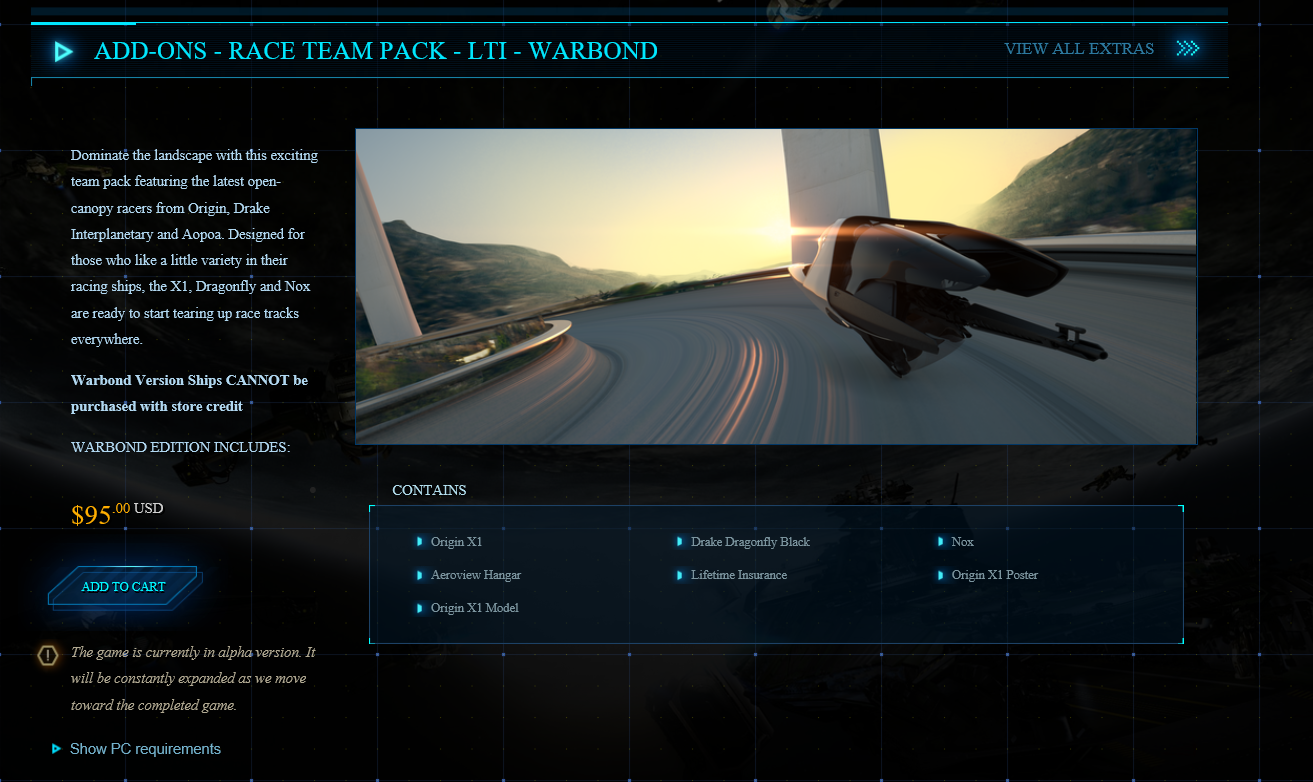
Task: Click the ADD-ONS Race Team Pack heading
Action: pyautogui.click(x=376, y=51)
